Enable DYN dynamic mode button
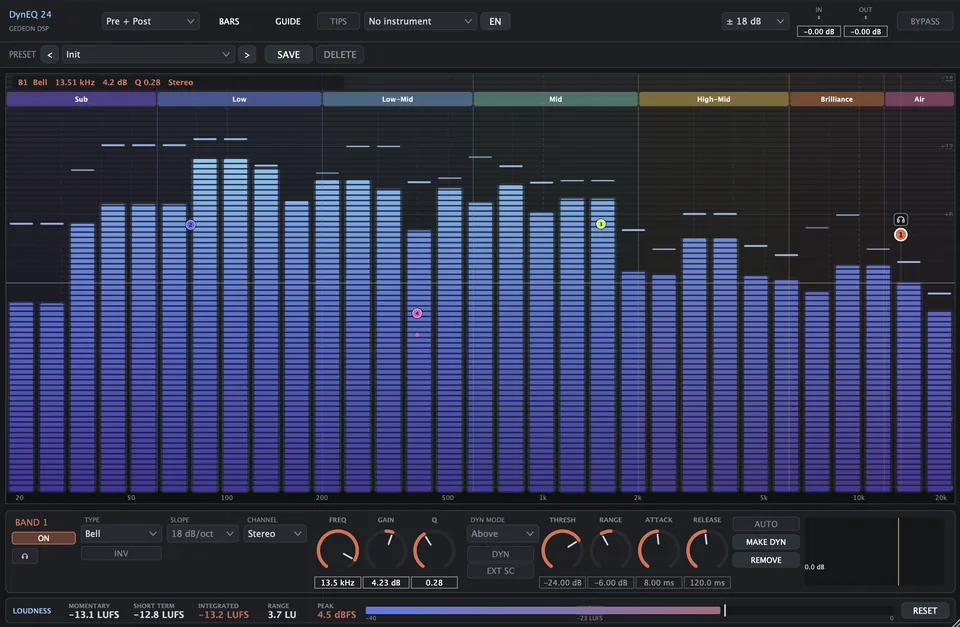The height and width of the screenshot is (627, 960). pyautogui.click(x=500, y=554)
